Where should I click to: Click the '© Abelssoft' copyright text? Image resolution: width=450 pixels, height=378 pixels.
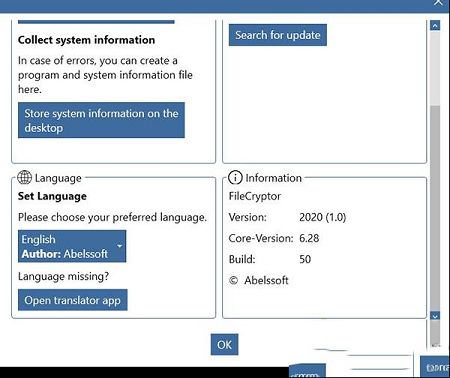pyautogui.click(x=259, y=280)
